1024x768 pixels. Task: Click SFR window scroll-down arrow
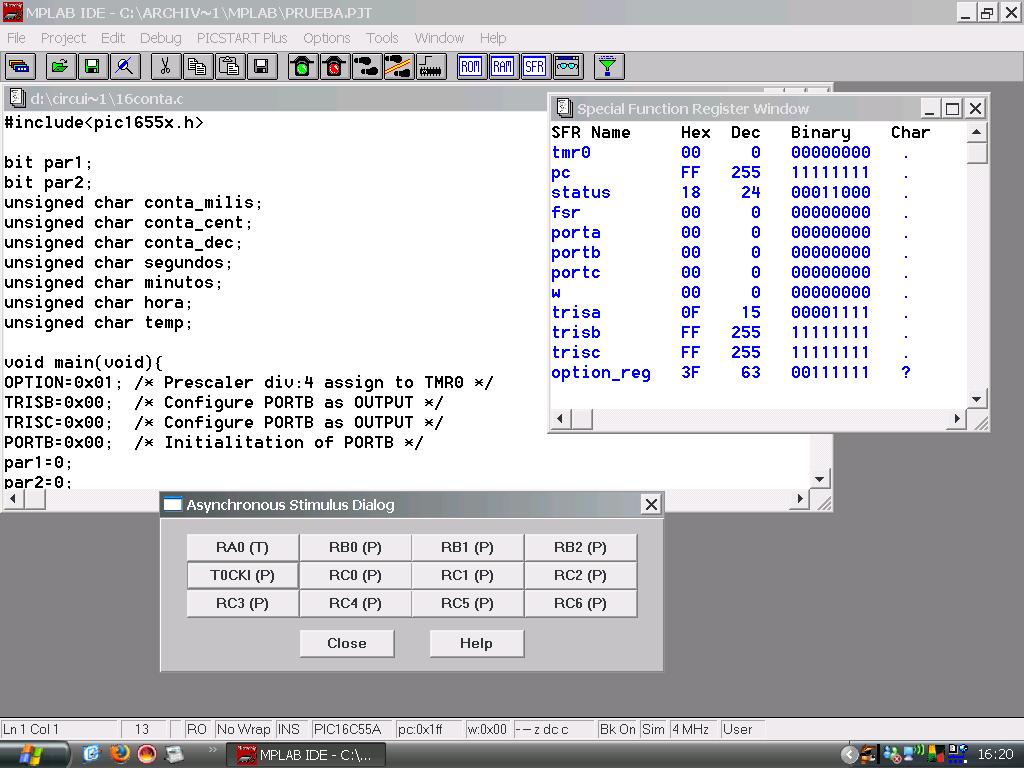976,399
